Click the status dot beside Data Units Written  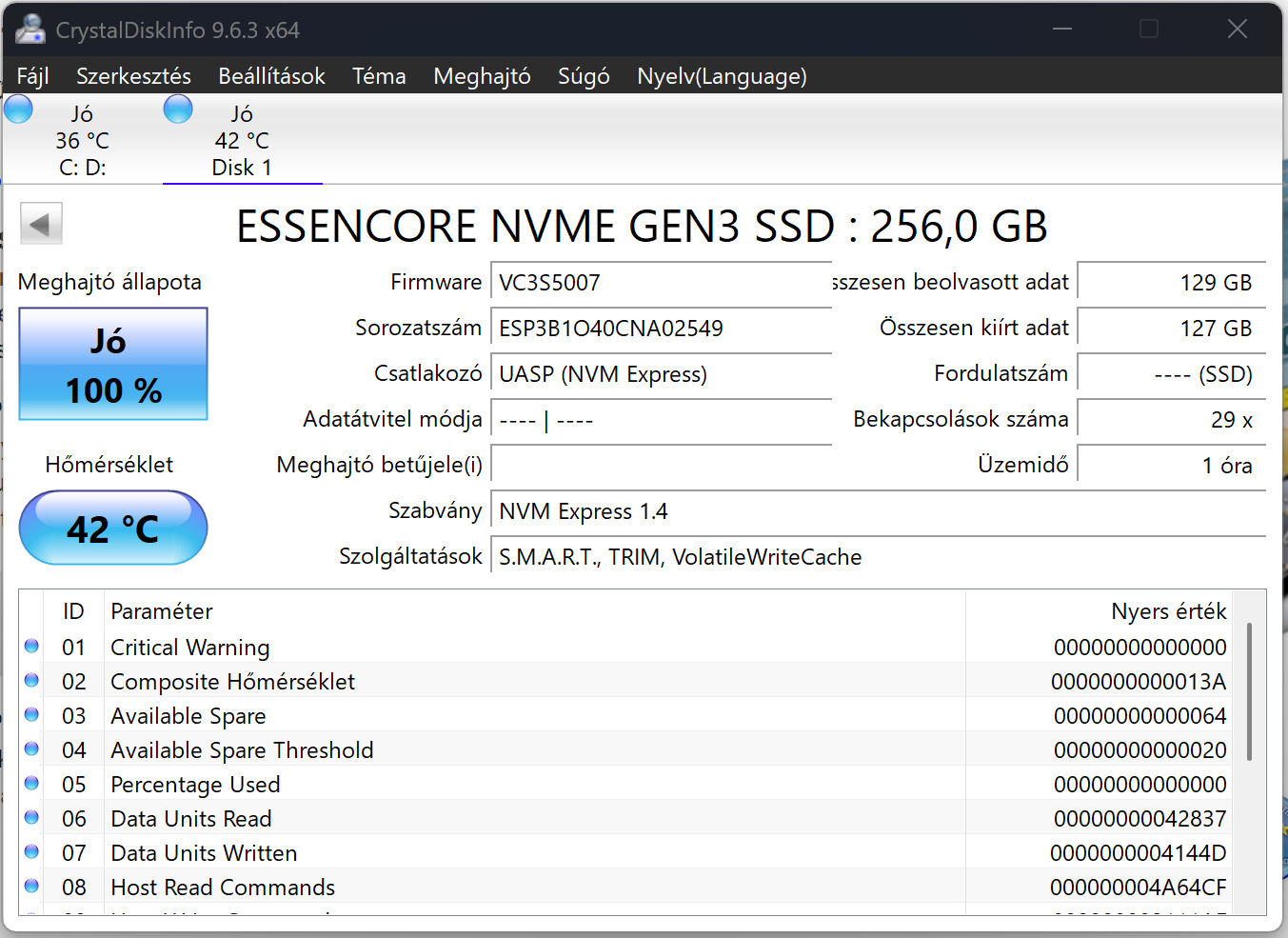click(31, 852)
